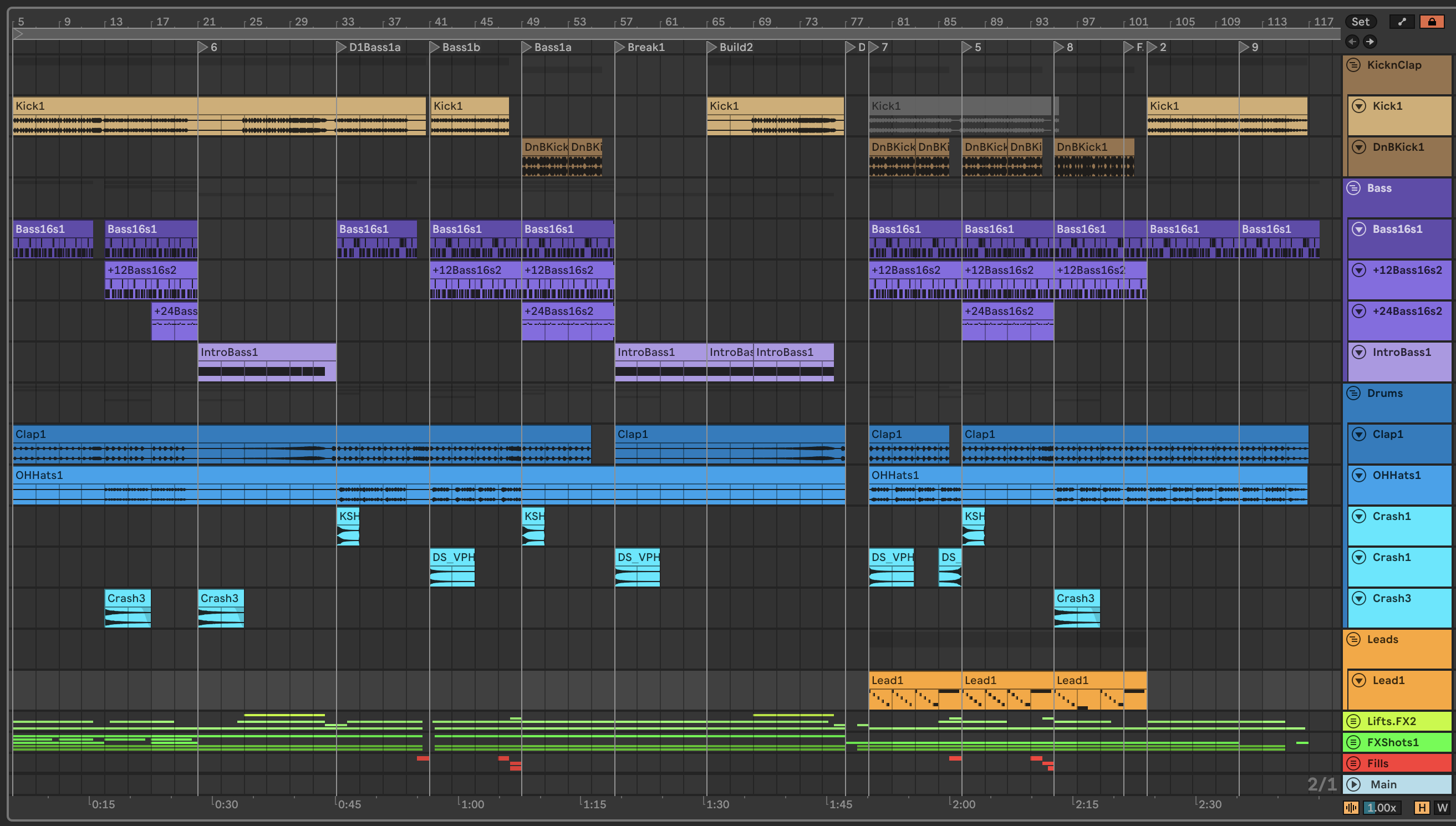Jump to the next locator arrow
1456x826 pixels.
(1370, 42)
